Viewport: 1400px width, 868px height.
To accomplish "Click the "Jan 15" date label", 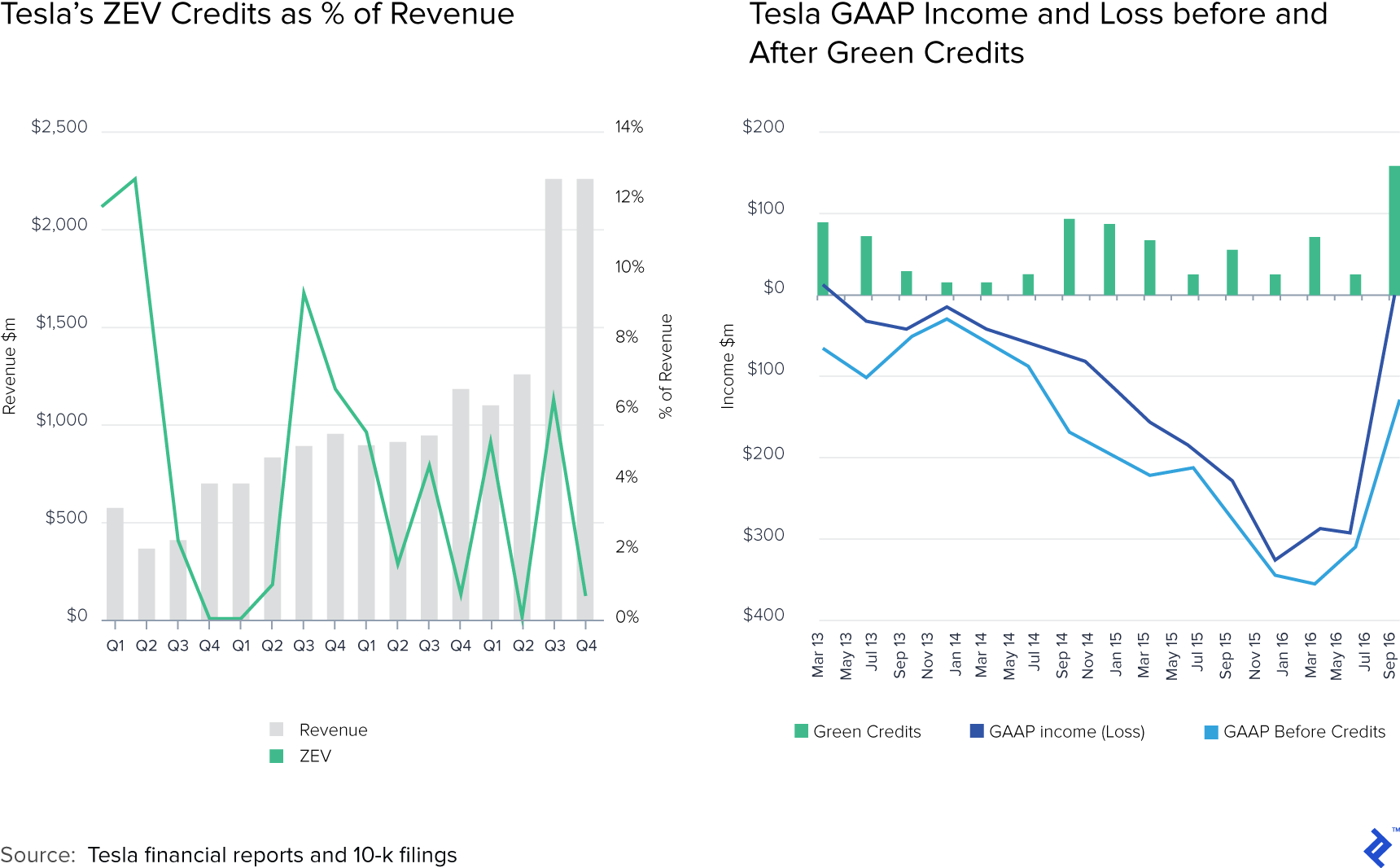I will (1116, 653).
